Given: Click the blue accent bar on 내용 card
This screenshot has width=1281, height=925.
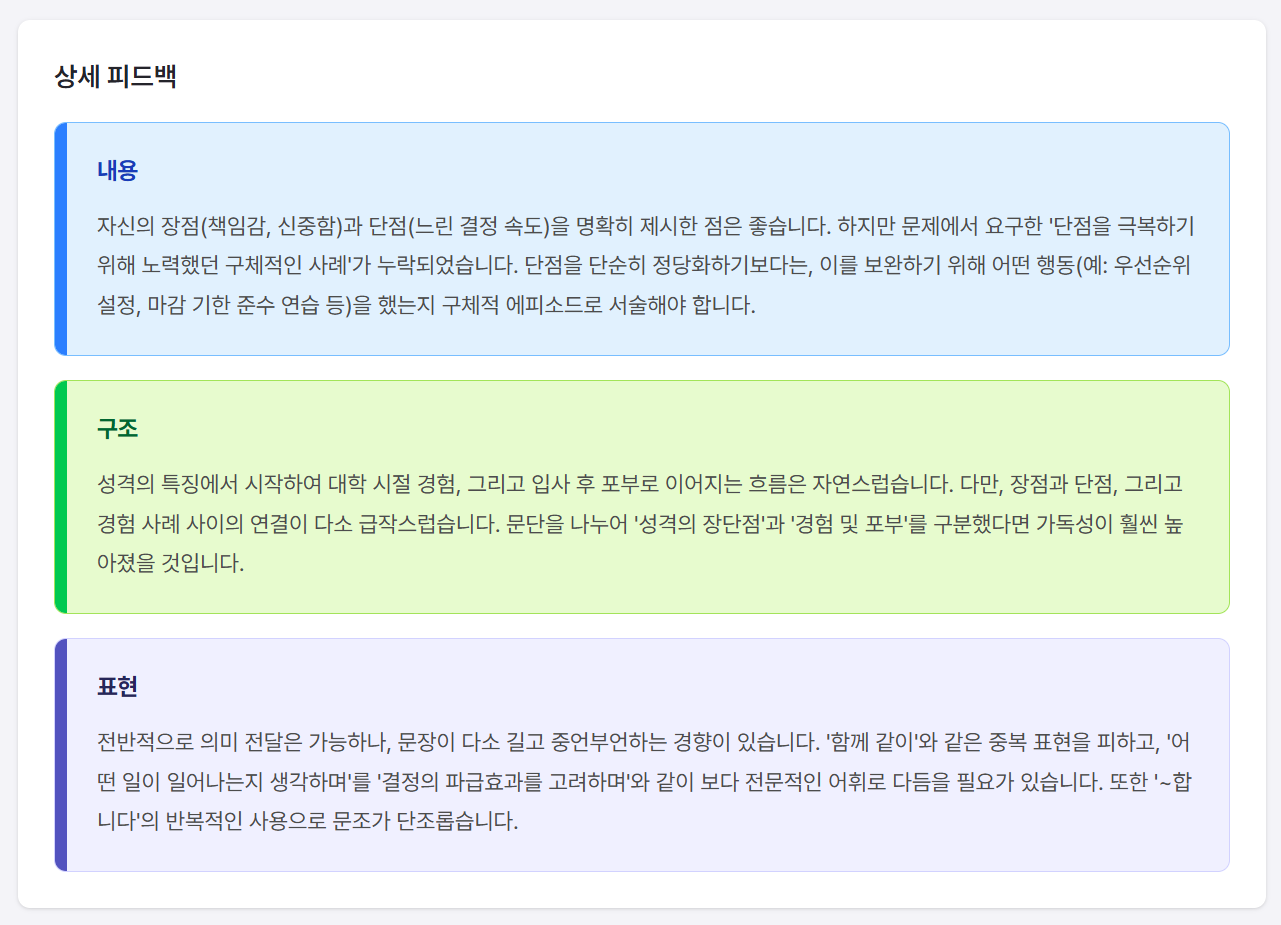Looking at the screenshot, I should tap(60, 239).
